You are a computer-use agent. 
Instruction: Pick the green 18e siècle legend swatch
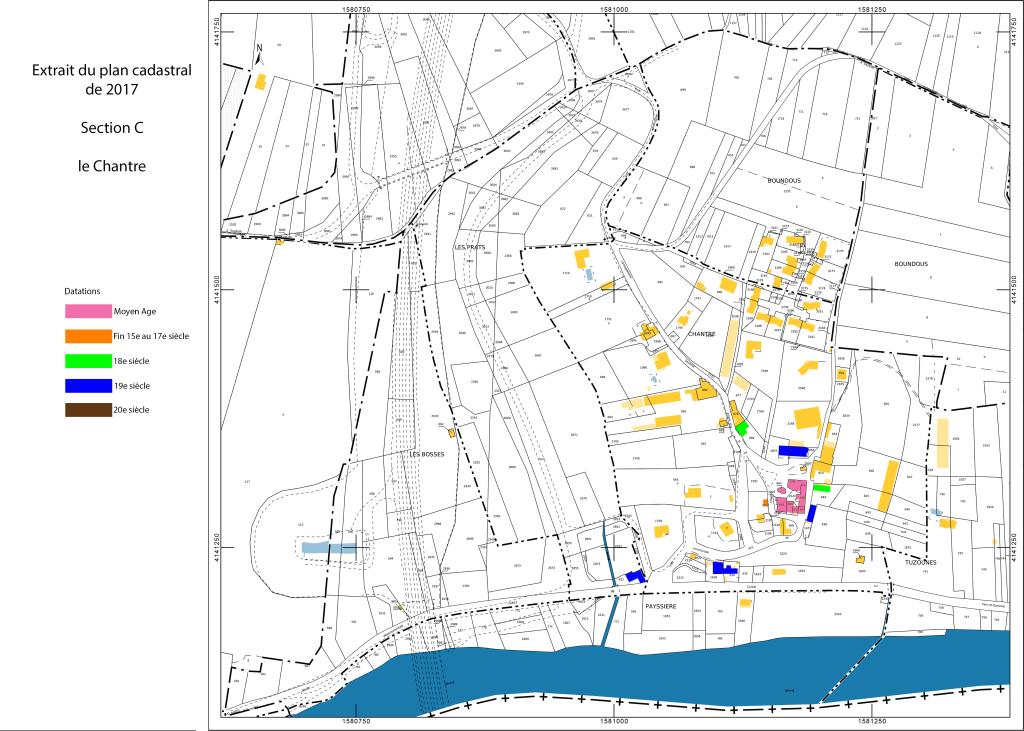[88, 361]
